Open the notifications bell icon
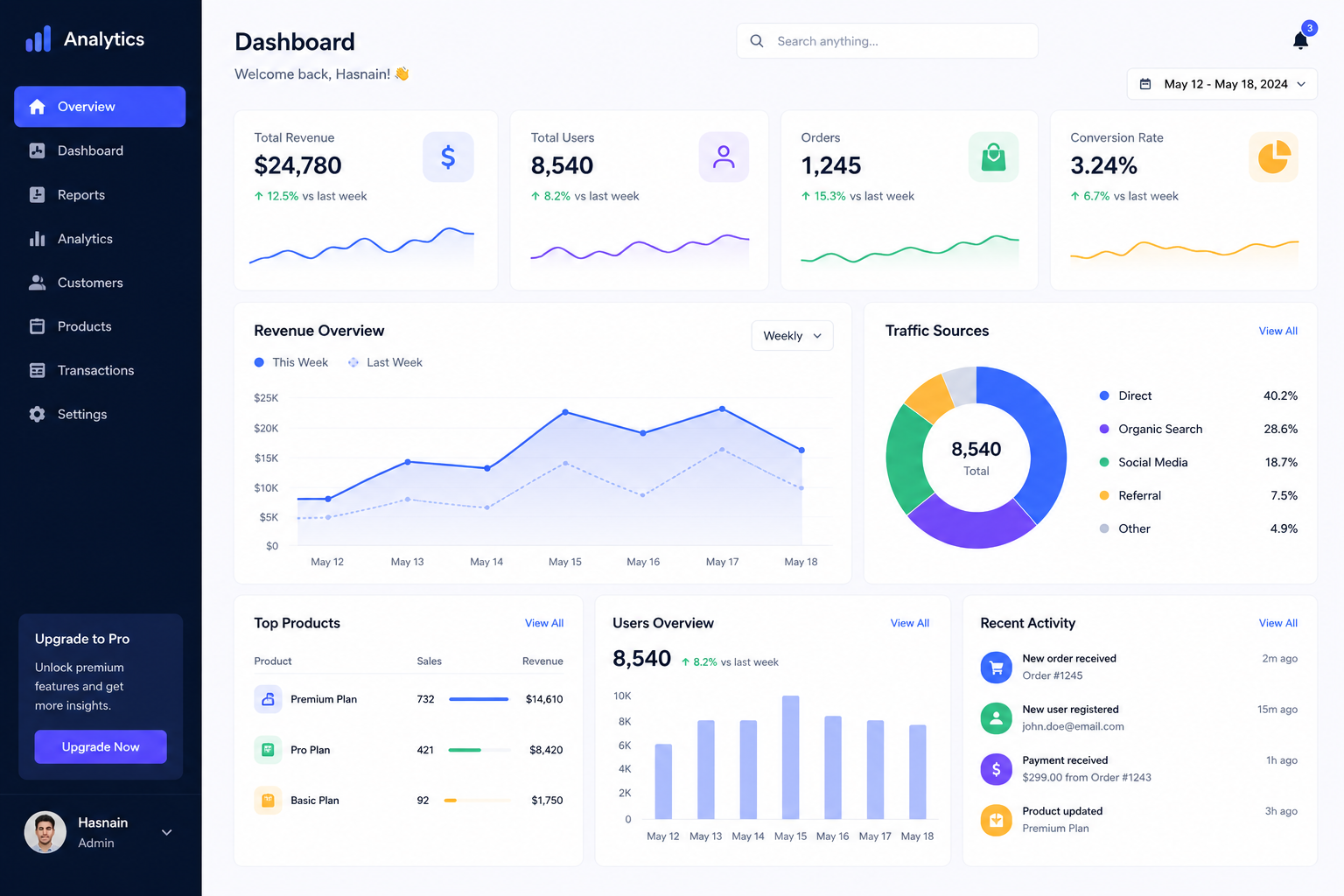1344x896 pixels. 1301,40
